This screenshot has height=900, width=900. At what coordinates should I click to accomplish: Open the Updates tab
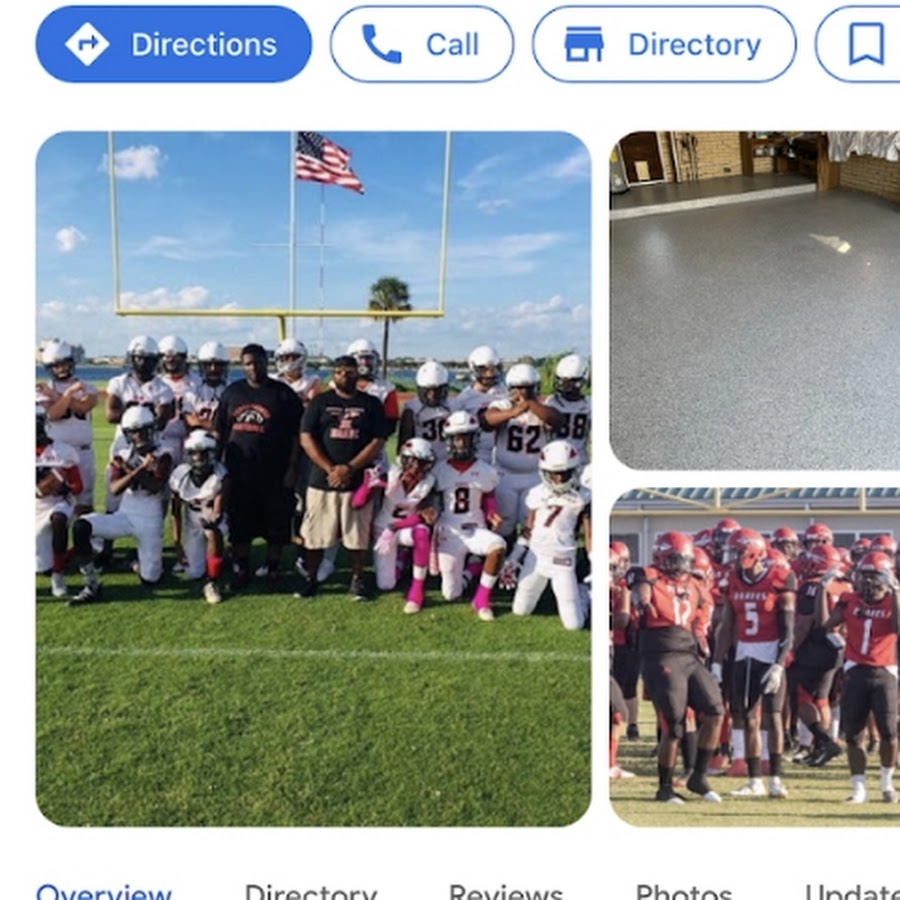[x=852, y=892]
